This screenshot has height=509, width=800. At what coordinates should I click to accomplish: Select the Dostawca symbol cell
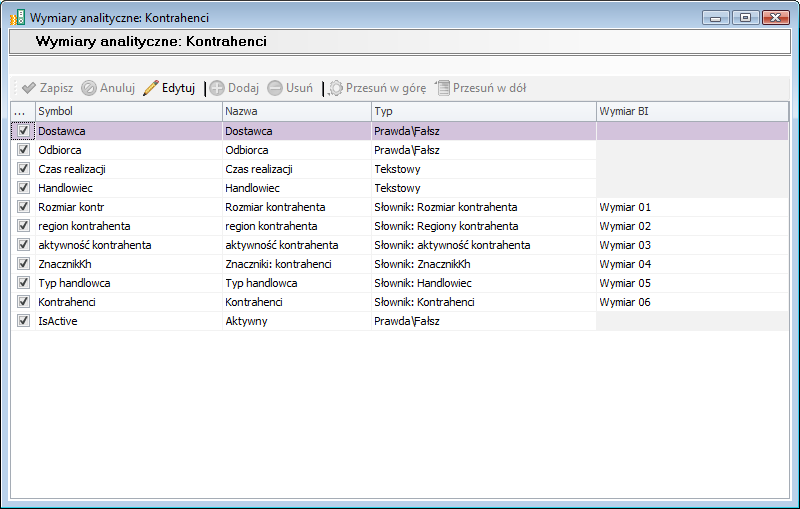click(129, 131)
